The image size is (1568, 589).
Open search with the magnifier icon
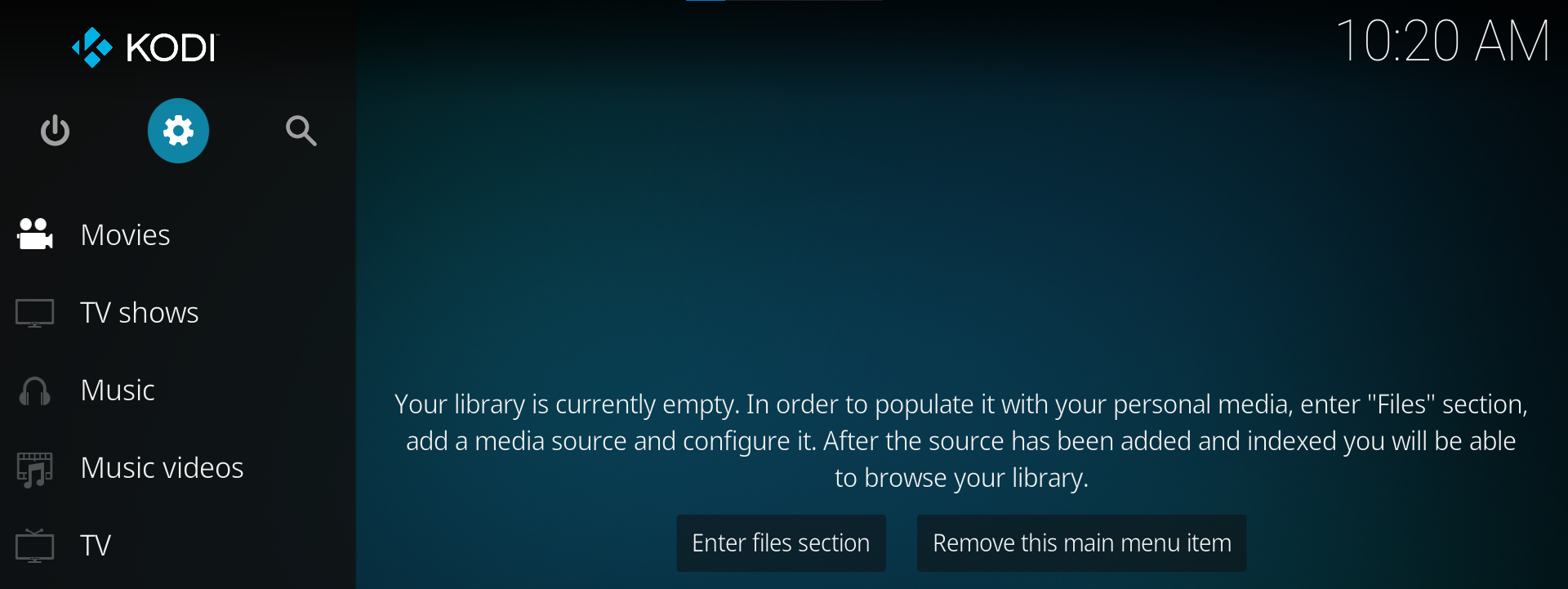(301, 131)
